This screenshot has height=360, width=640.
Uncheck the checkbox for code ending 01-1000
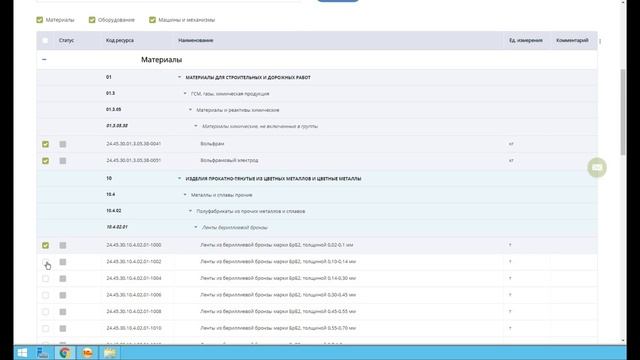pos(45,245)
